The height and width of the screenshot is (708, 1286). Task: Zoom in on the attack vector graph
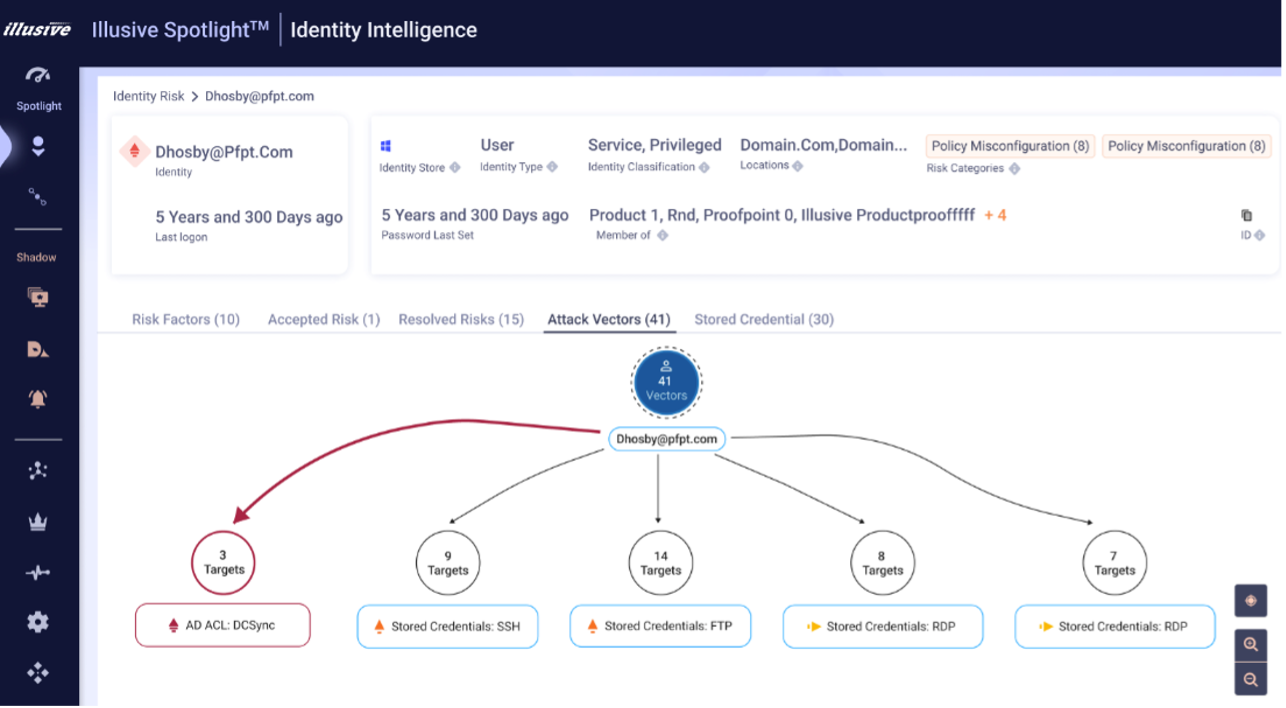click(x=1250, y=645)
